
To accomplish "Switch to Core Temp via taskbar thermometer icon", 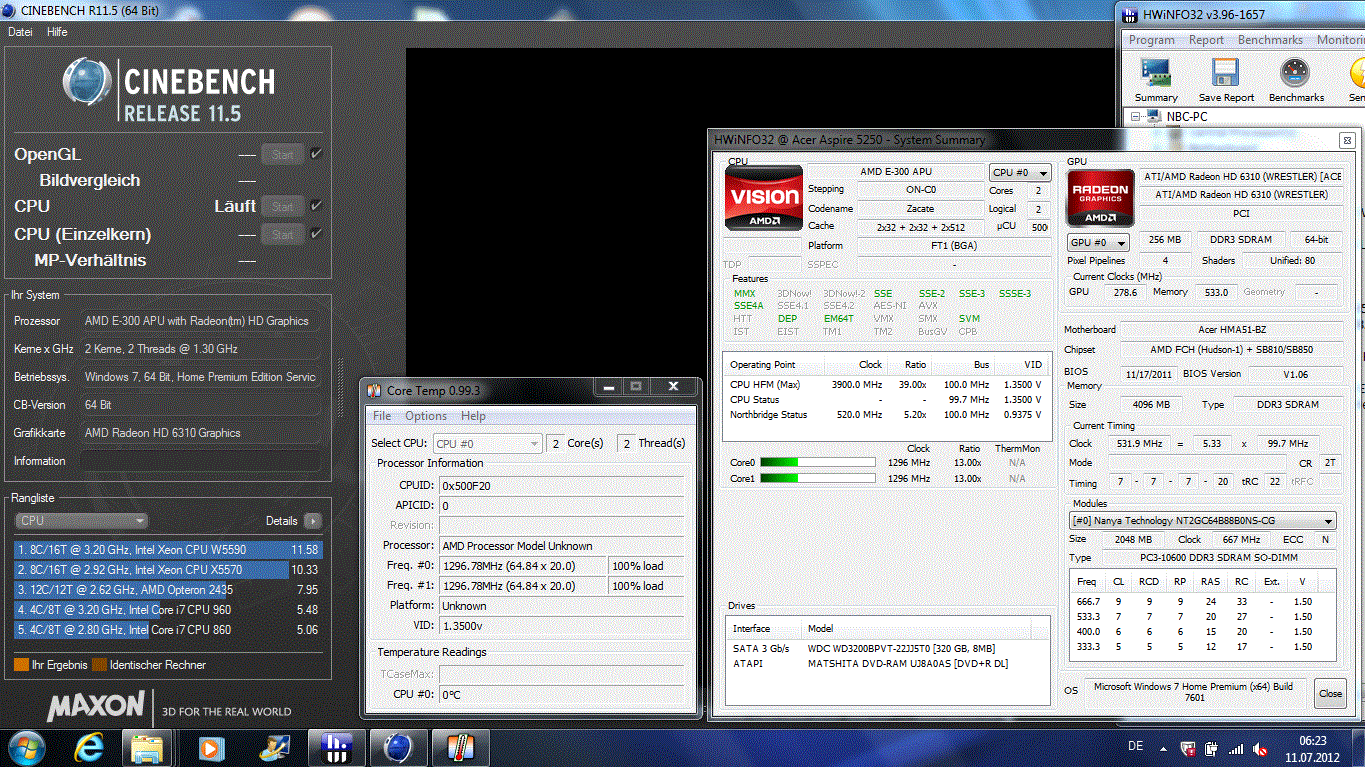I will [x=460, y=746].
